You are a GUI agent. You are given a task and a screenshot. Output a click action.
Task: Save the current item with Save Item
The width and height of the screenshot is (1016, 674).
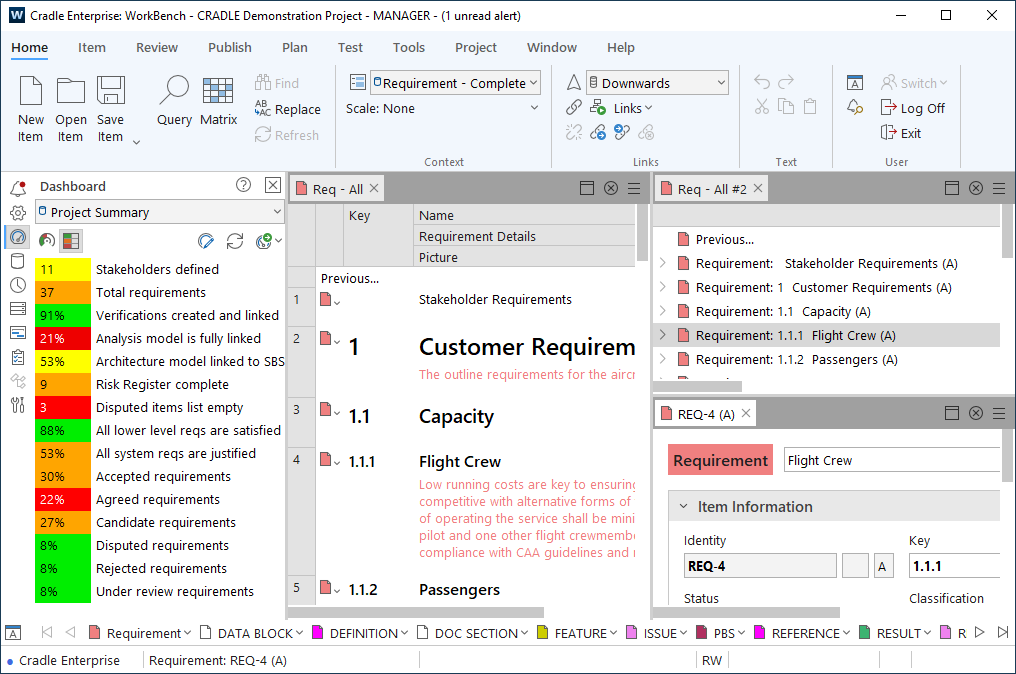pyautogui.click(x=110, y=108)
